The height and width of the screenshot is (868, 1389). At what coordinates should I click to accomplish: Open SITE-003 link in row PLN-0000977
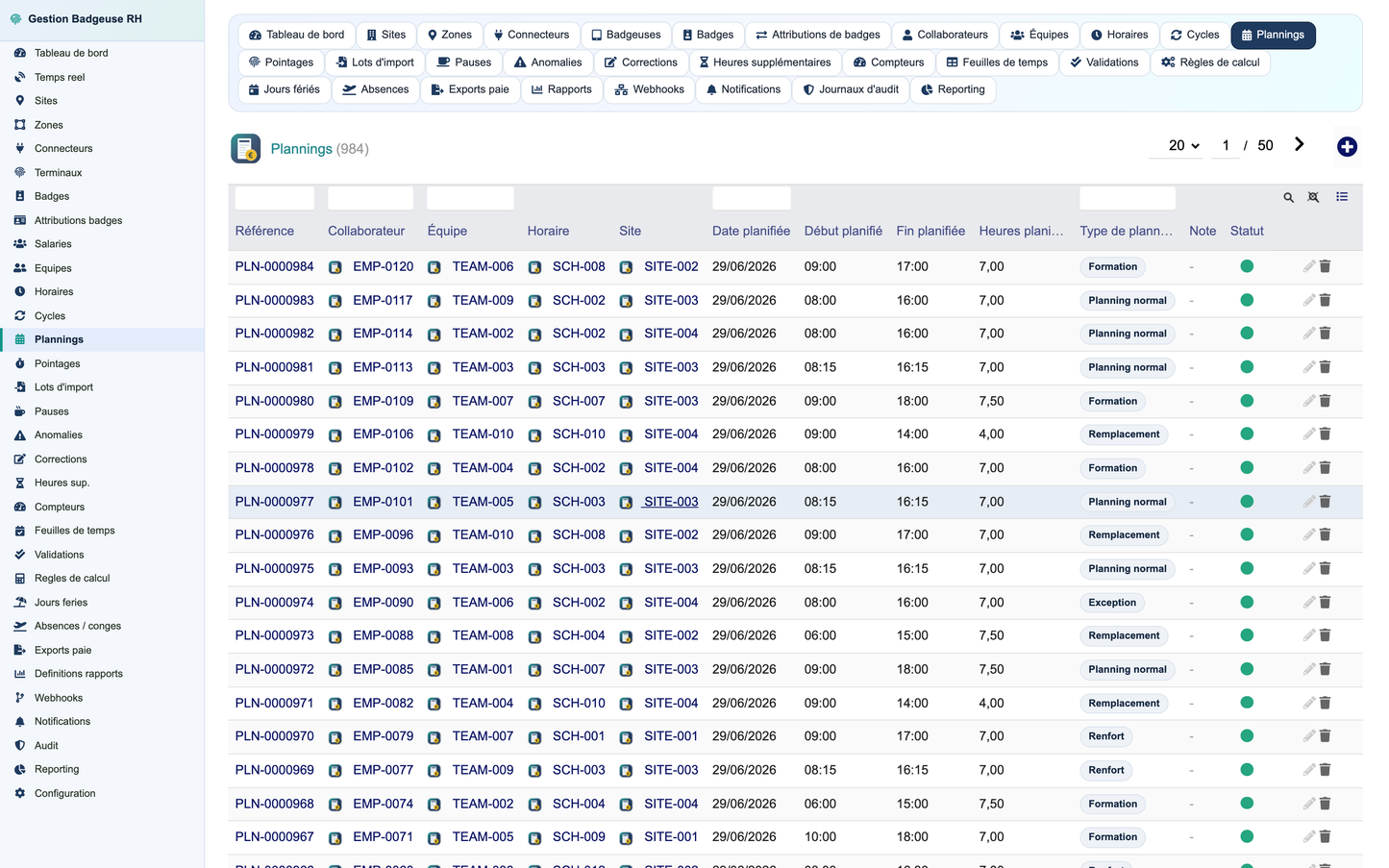[671, 502]
